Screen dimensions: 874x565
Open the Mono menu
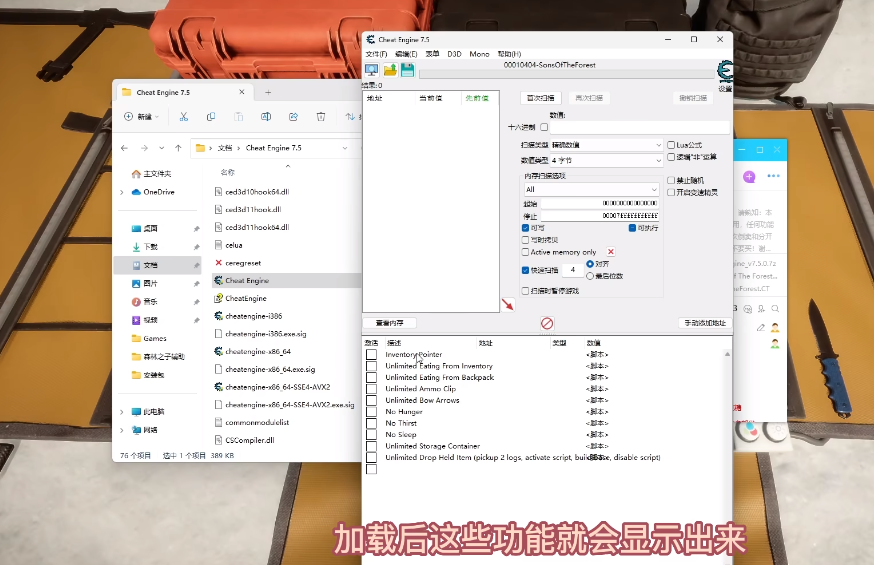click(479, 54)
